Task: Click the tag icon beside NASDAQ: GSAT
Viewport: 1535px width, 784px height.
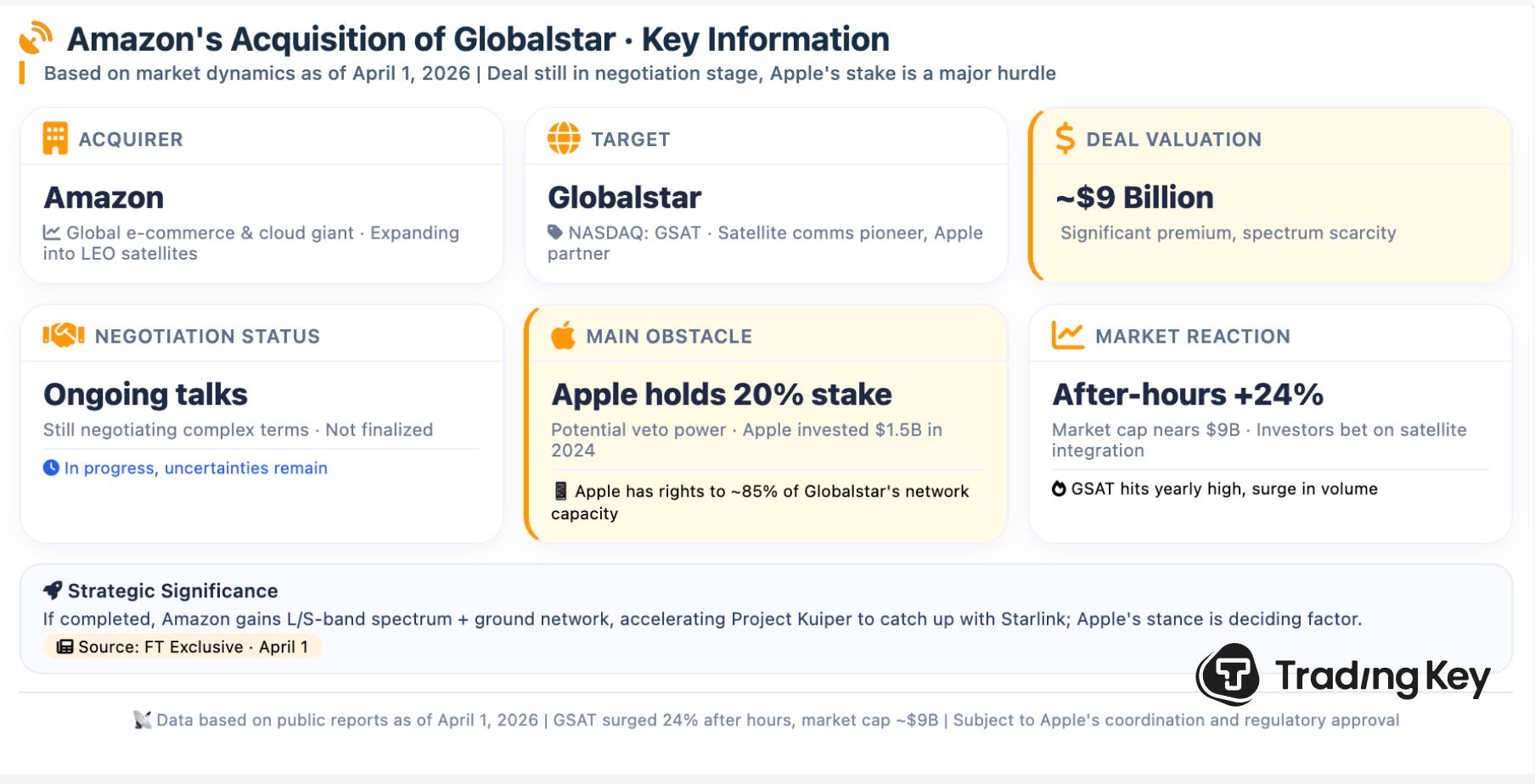Action: [555, 232]
